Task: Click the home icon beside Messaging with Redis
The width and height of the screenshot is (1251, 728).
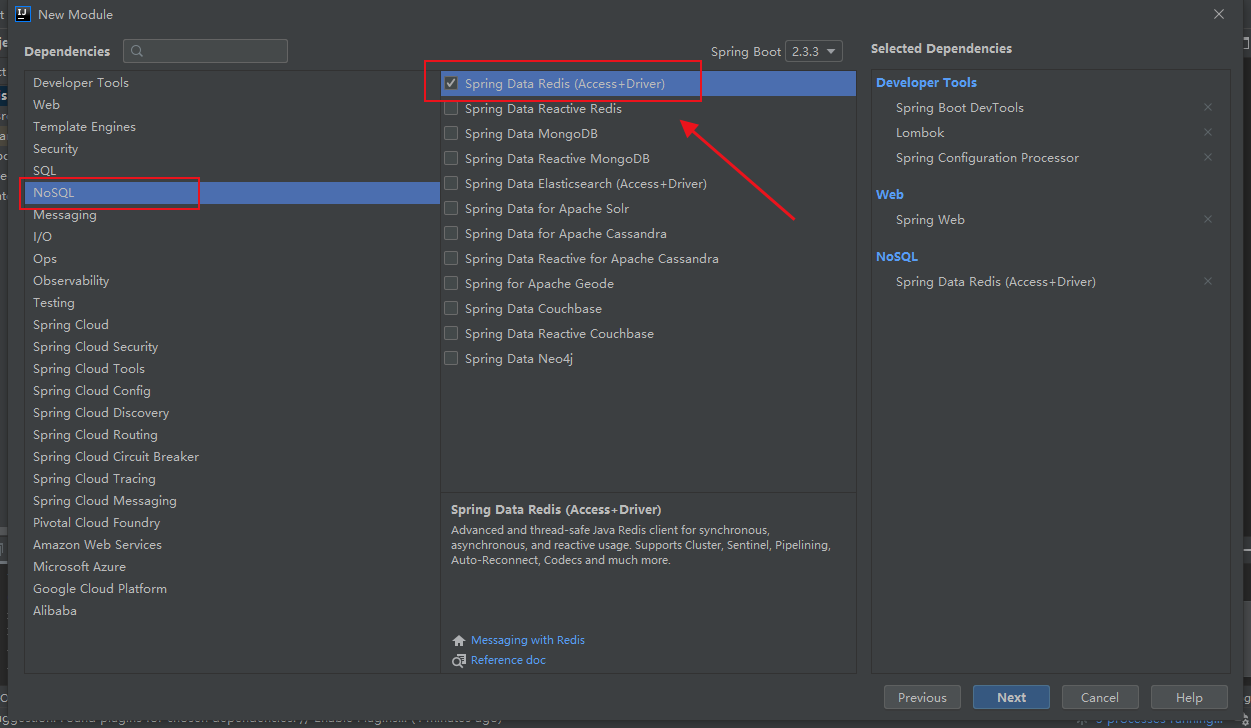Action: tap(459, 640)
